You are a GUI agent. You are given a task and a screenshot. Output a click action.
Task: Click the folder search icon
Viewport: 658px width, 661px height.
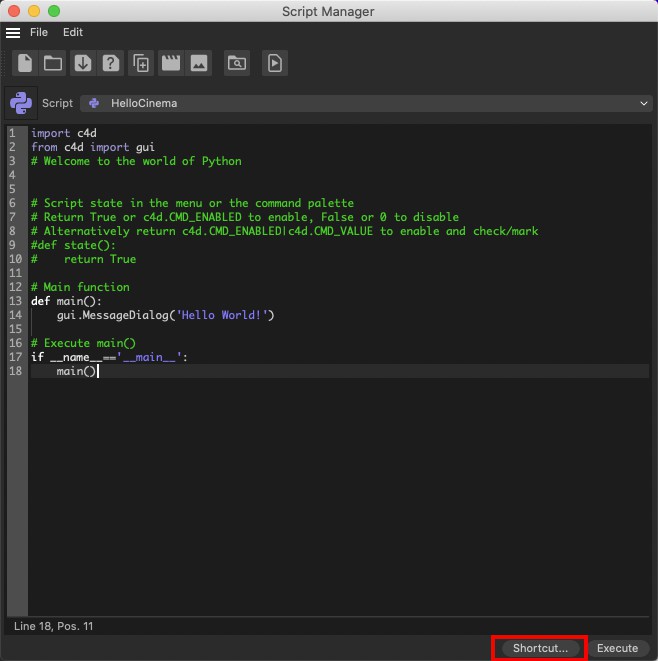click(237, 63)
